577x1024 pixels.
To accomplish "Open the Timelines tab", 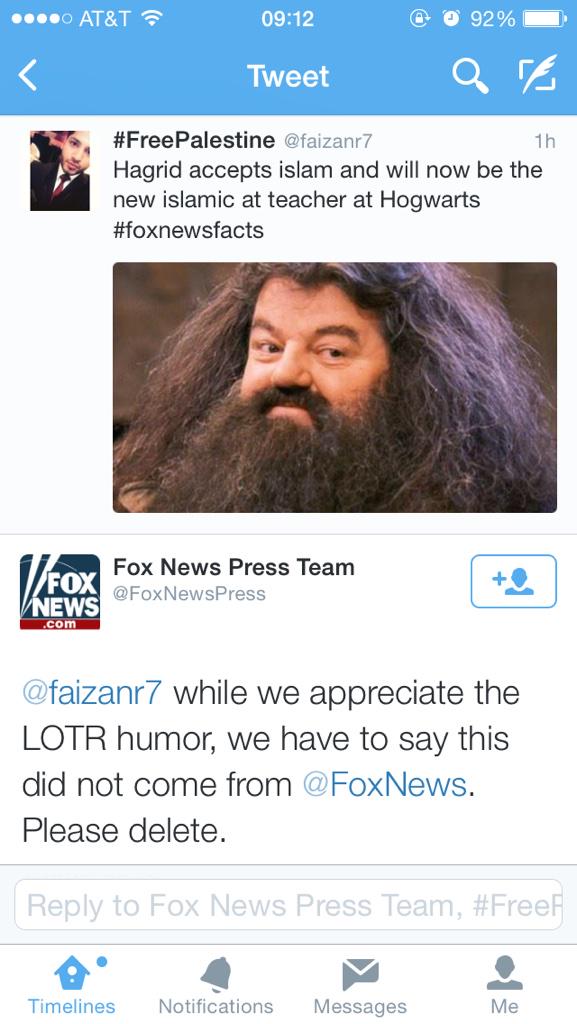I will pos(71,985).
